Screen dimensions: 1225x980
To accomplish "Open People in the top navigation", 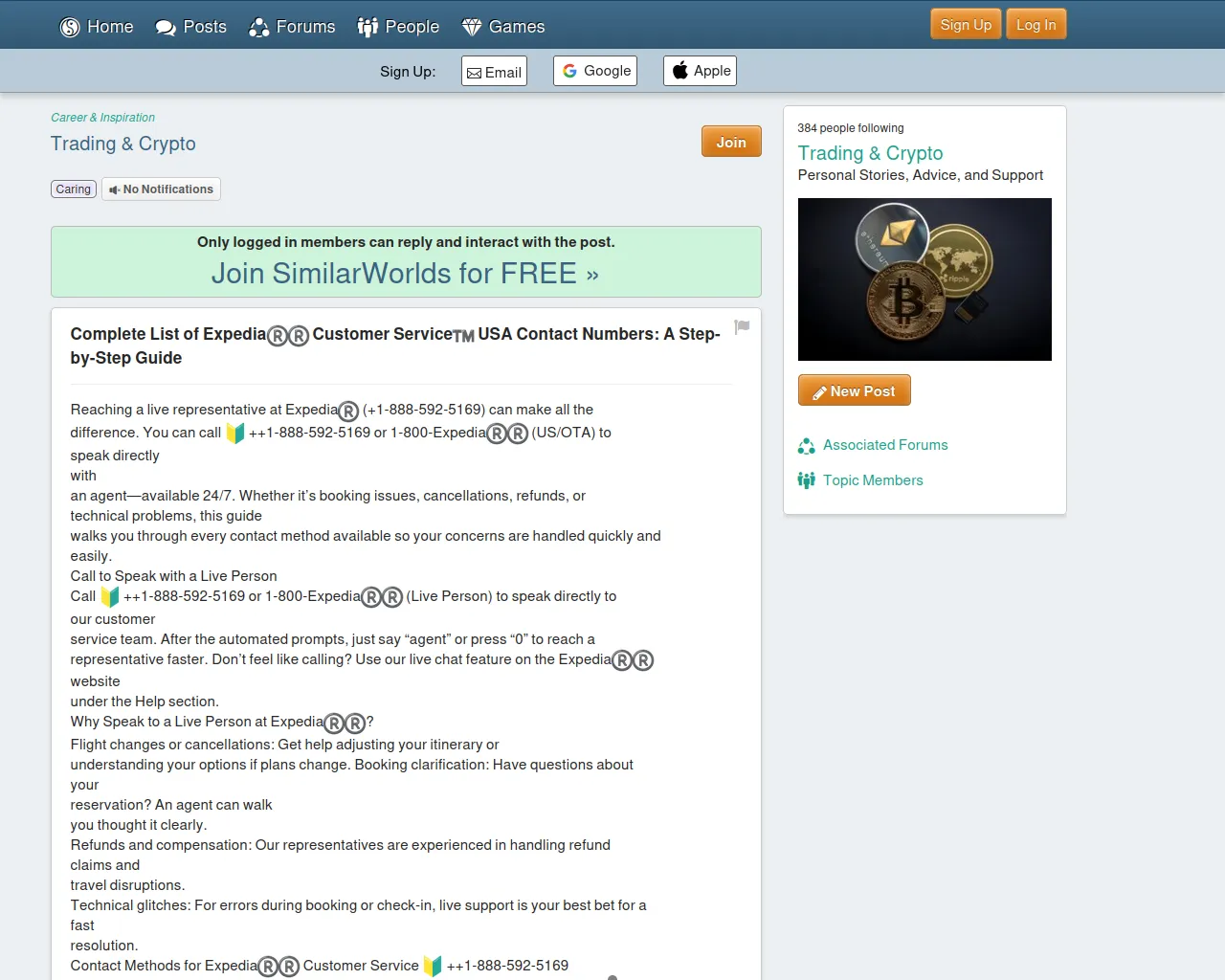I will (x=398, y=27).
